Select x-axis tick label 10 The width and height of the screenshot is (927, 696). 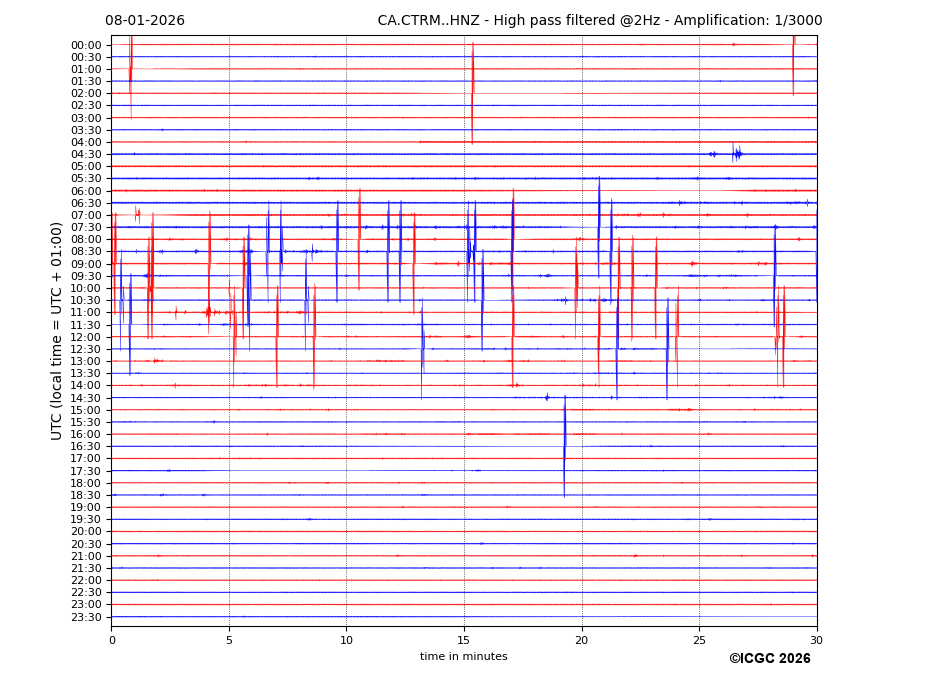pyautogui.click(x=346, y=640)
